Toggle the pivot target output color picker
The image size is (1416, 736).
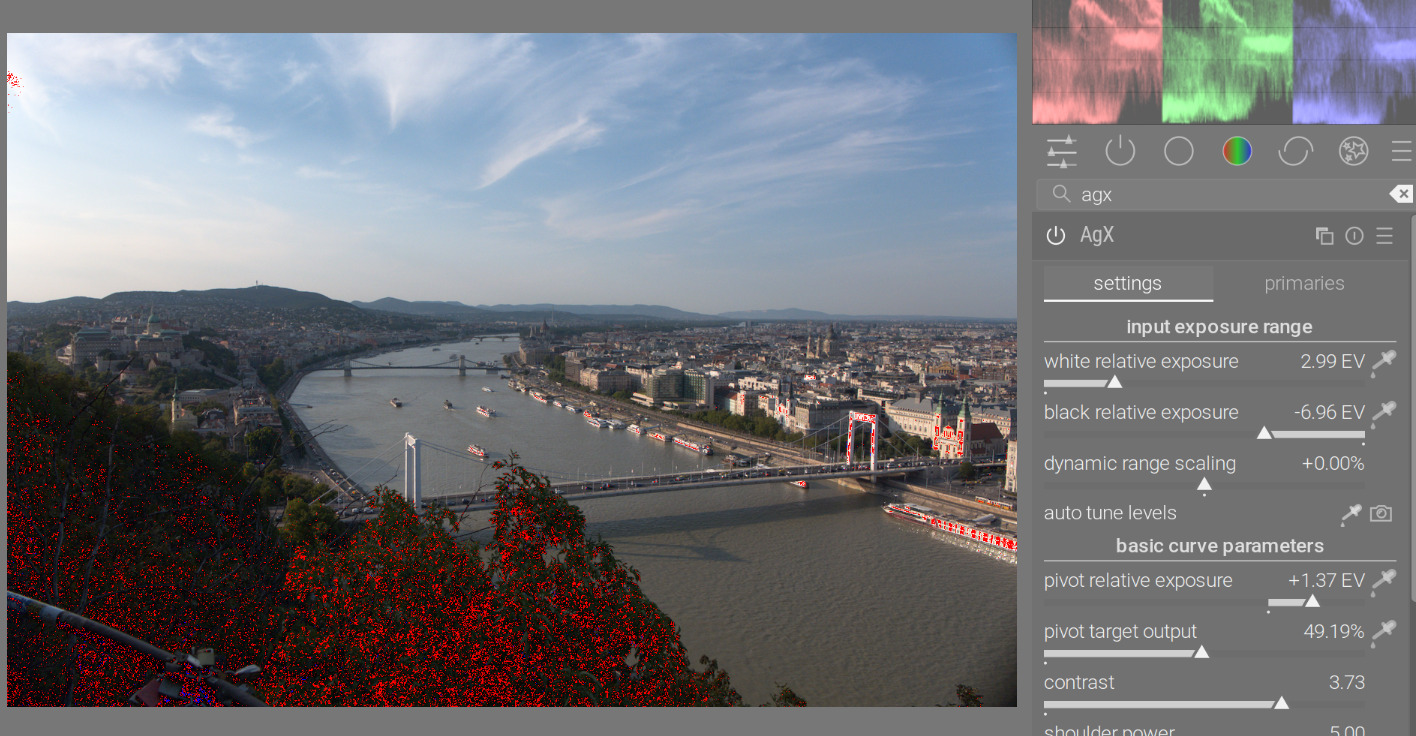point(1383,632)
